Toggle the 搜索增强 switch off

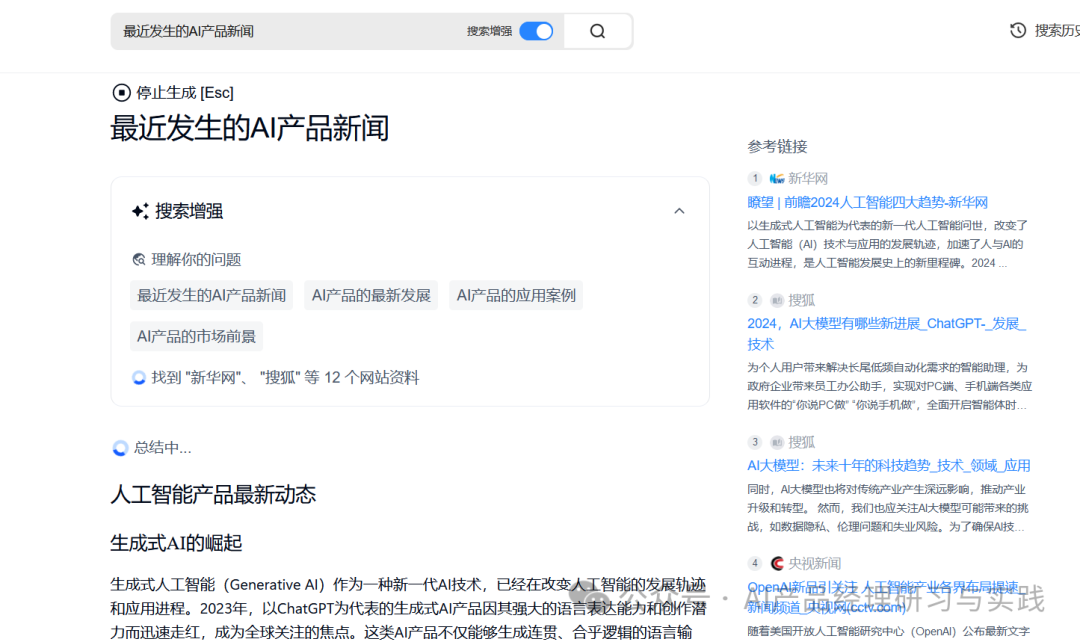pyautogui.click(x=536, y=31)
